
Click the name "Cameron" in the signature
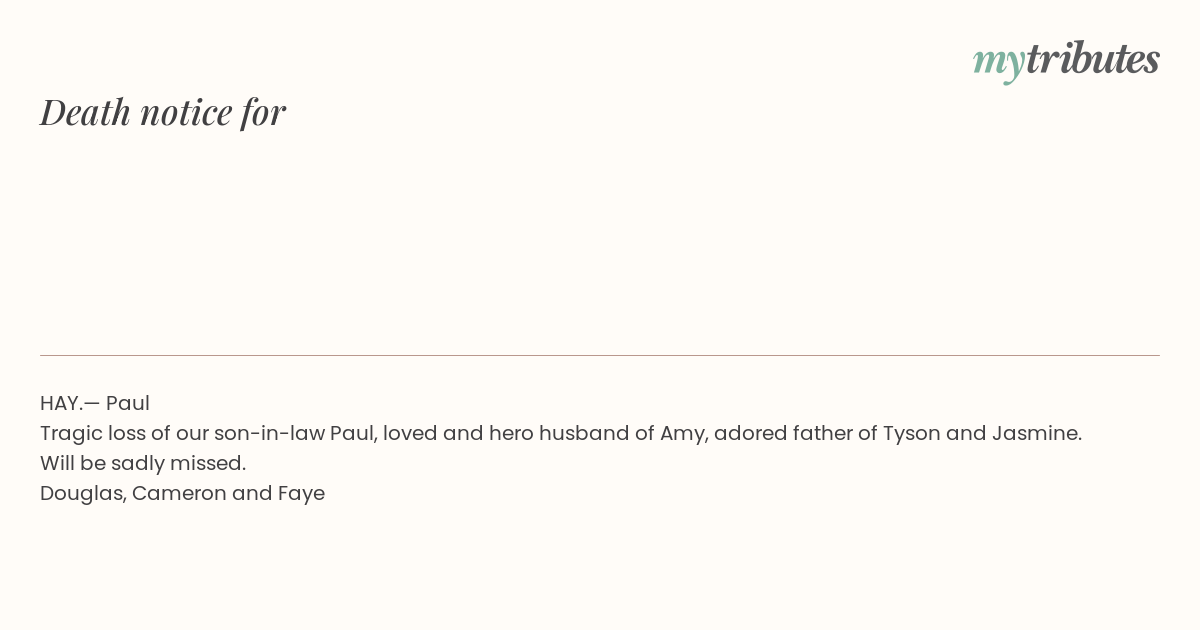179,493
